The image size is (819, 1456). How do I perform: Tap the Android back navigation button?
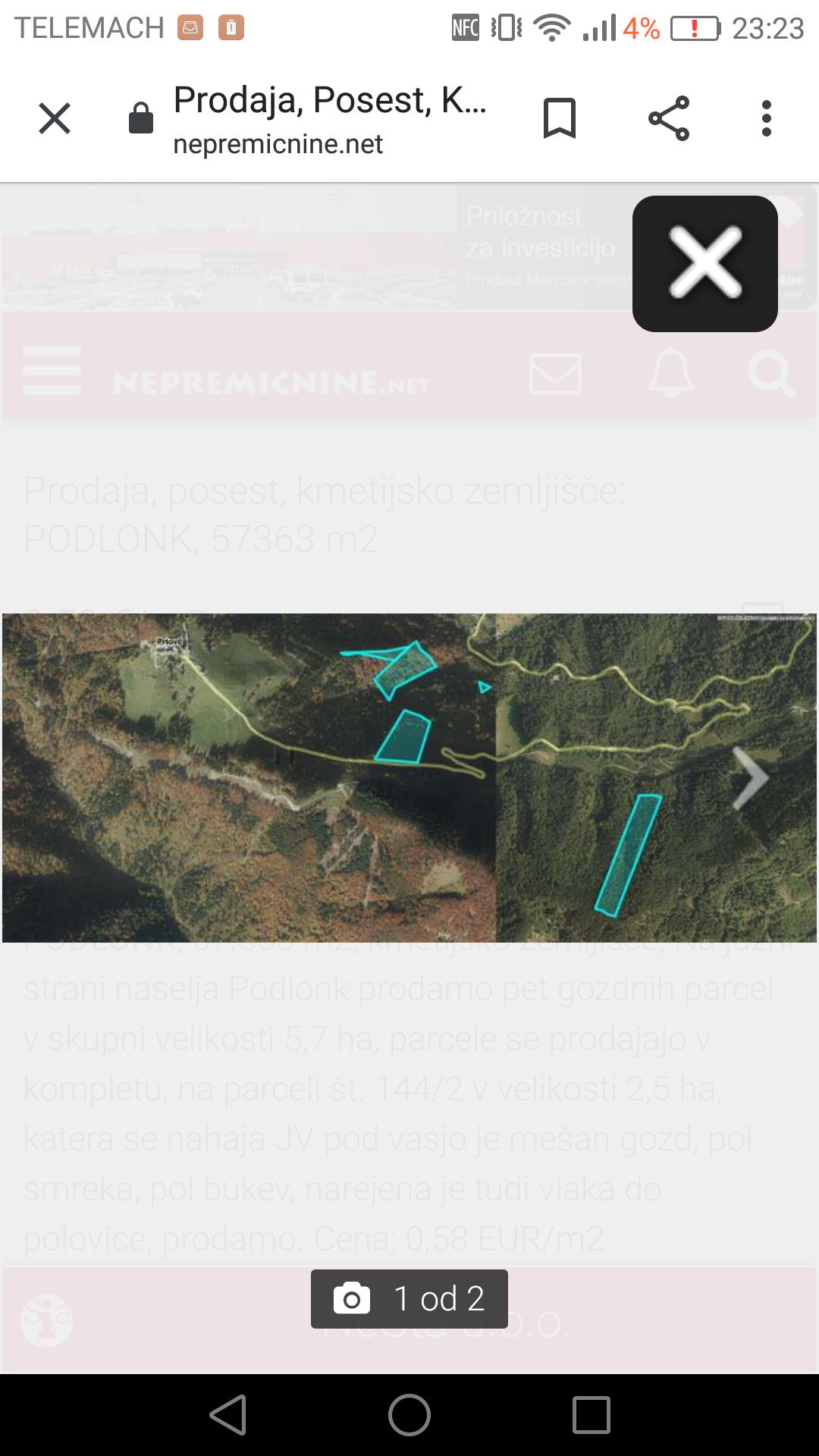tap(228, 1415)
